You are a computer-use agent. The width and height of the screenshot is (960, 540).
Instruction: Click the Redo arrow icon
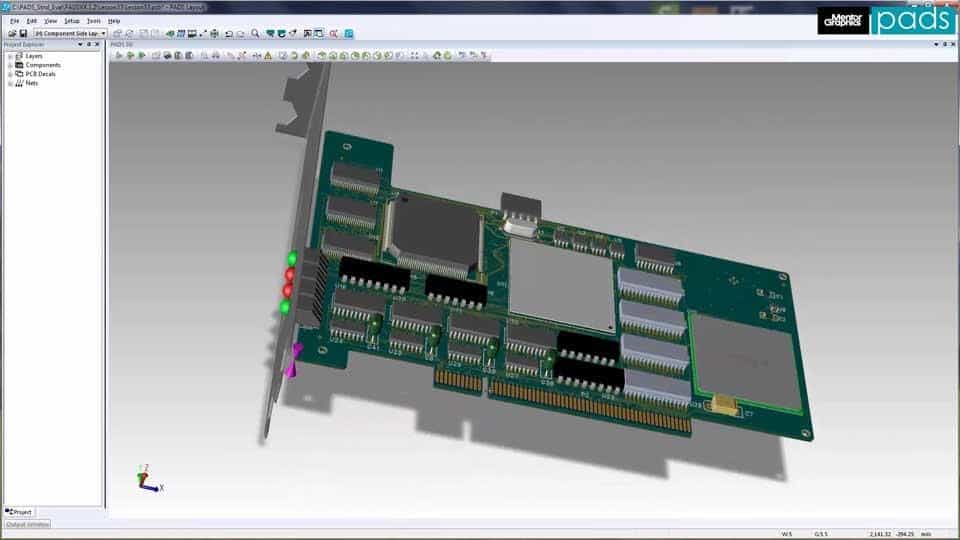pos(242,33)
